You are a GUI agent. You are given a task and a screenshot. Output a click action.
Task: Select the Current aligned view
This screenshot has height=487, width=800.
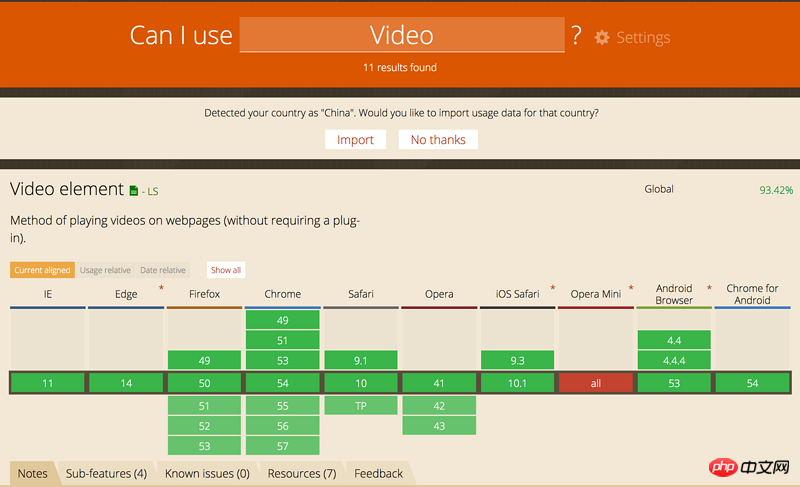[x=42, y=270]
